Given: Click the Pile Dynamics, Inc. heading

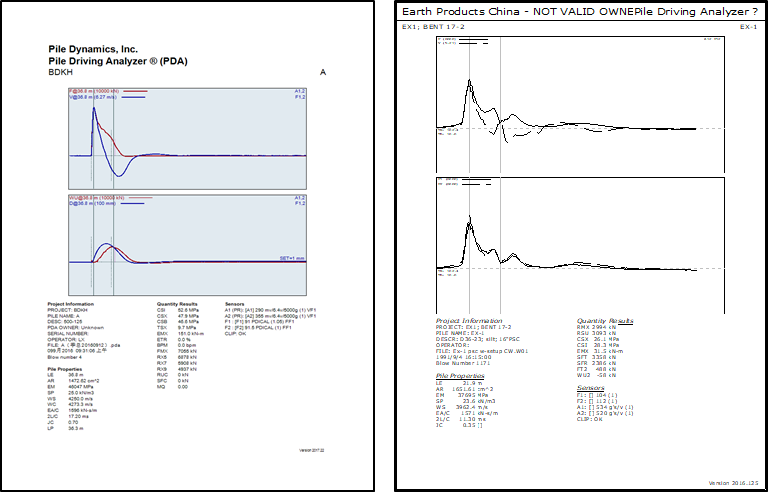Looking at the screenshot, I should click(93, 48).
